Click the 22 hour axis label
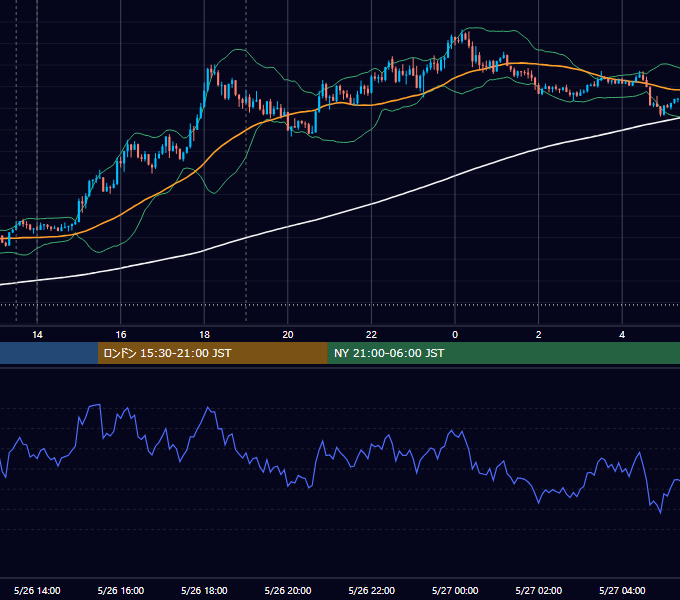The image size is (680, 600). coord(371,335)
